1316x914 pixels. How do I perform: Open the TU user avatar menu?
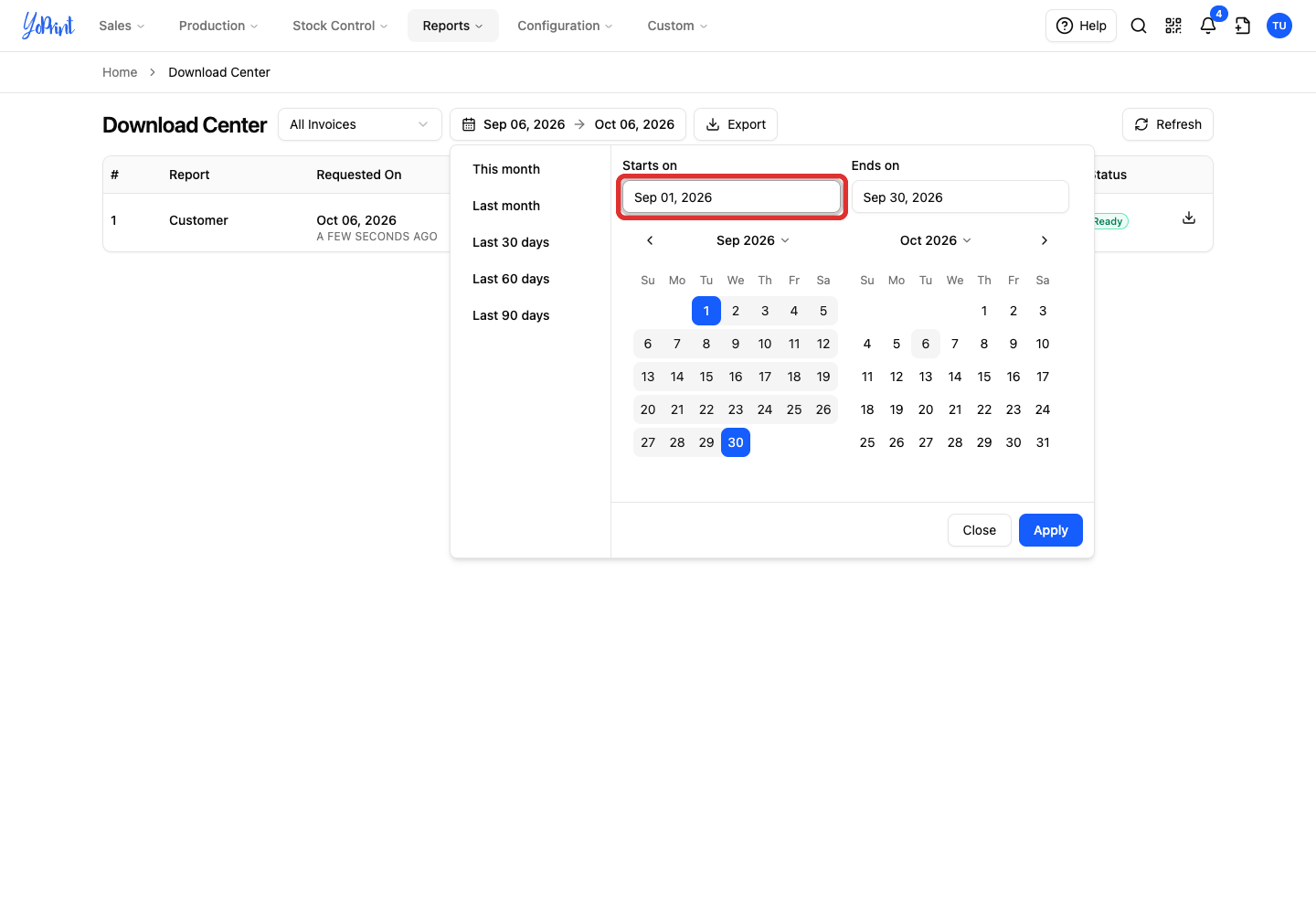pyautogui.click(x=1279, y=26)
